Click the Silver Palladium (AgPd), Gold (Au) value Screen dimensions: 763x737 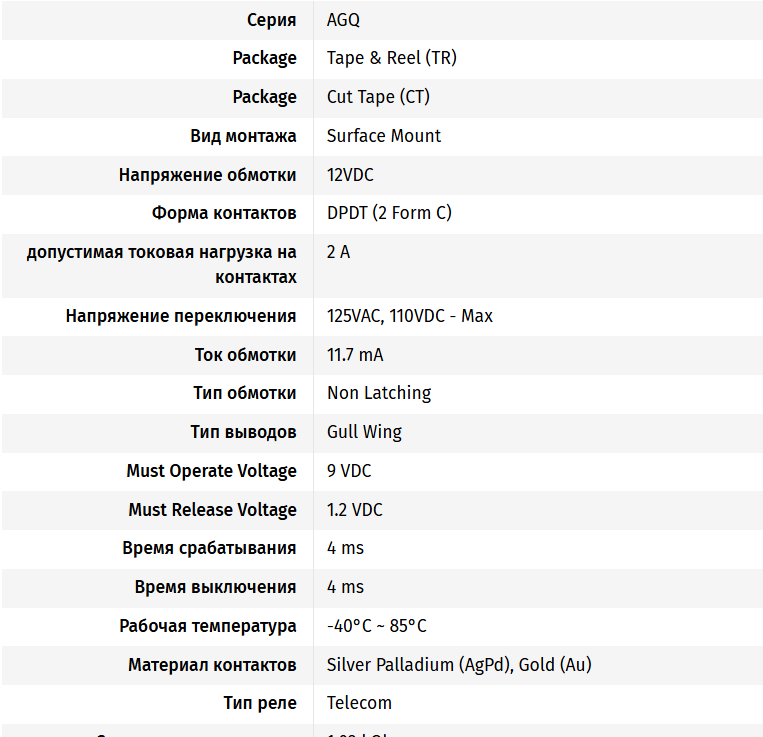[x=459, y=665]
